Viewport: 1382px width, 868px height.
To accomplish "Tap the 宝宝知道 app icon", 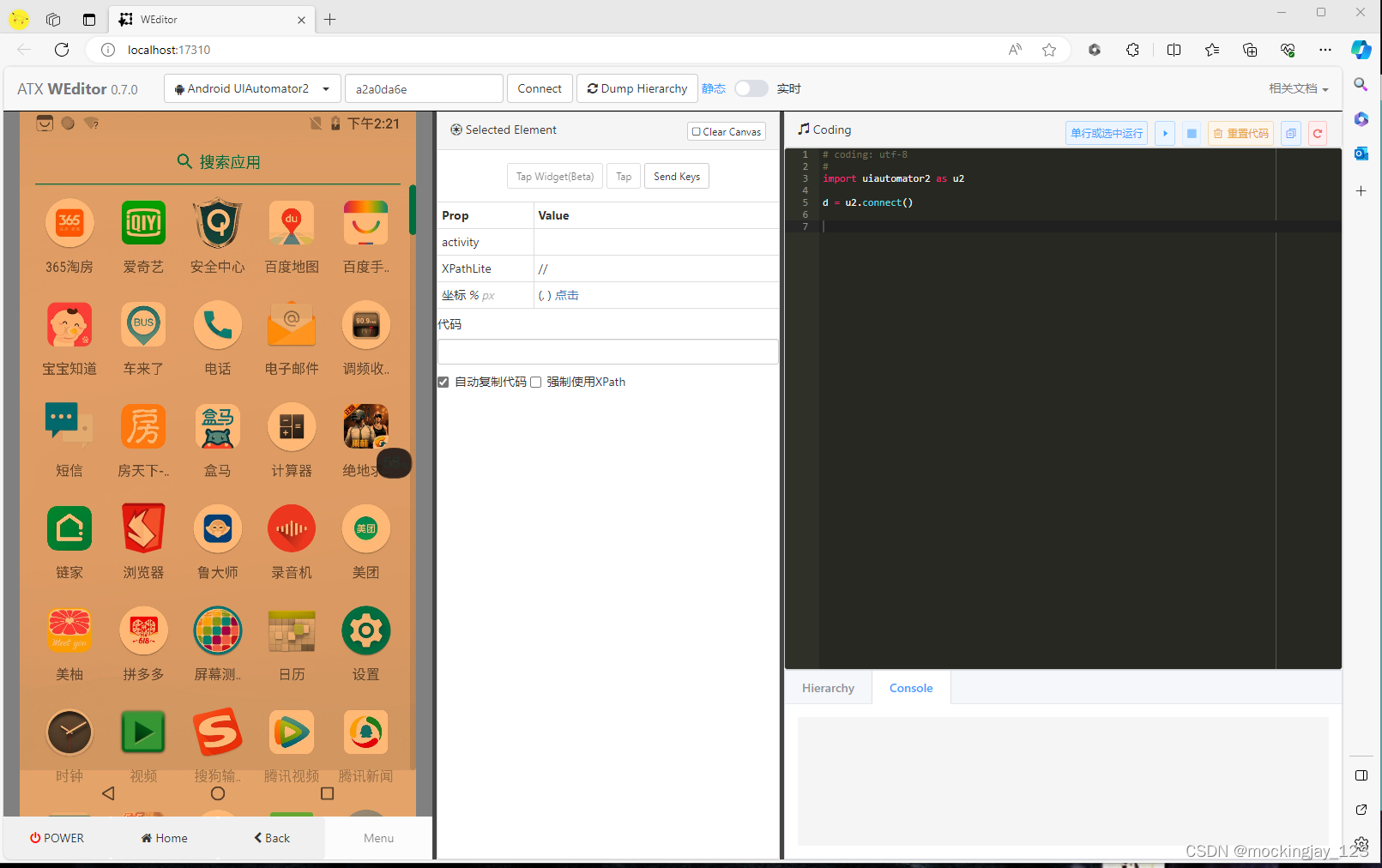I will coord(69,325).
